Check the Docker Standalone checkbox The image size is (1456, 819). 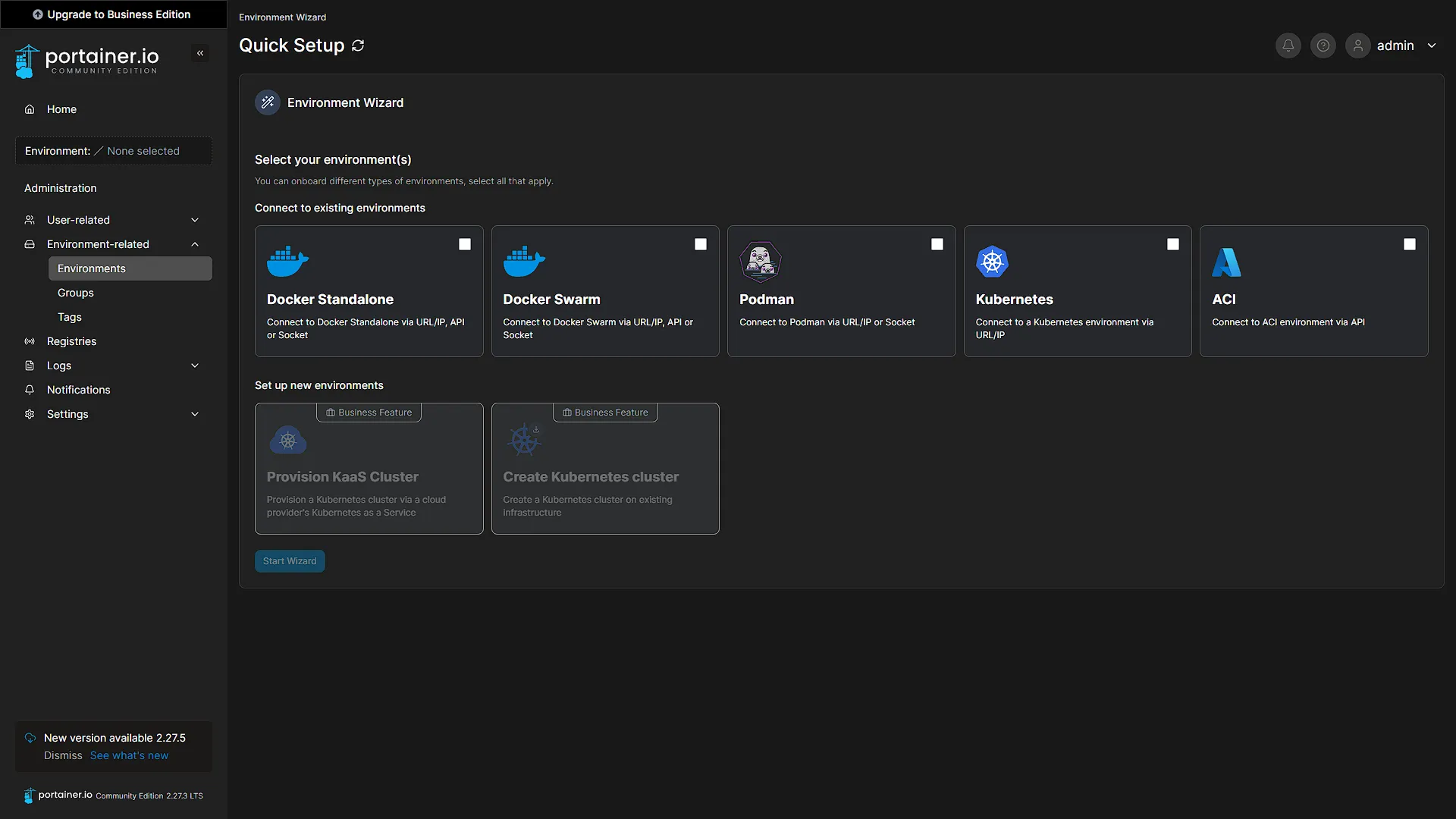465,244
